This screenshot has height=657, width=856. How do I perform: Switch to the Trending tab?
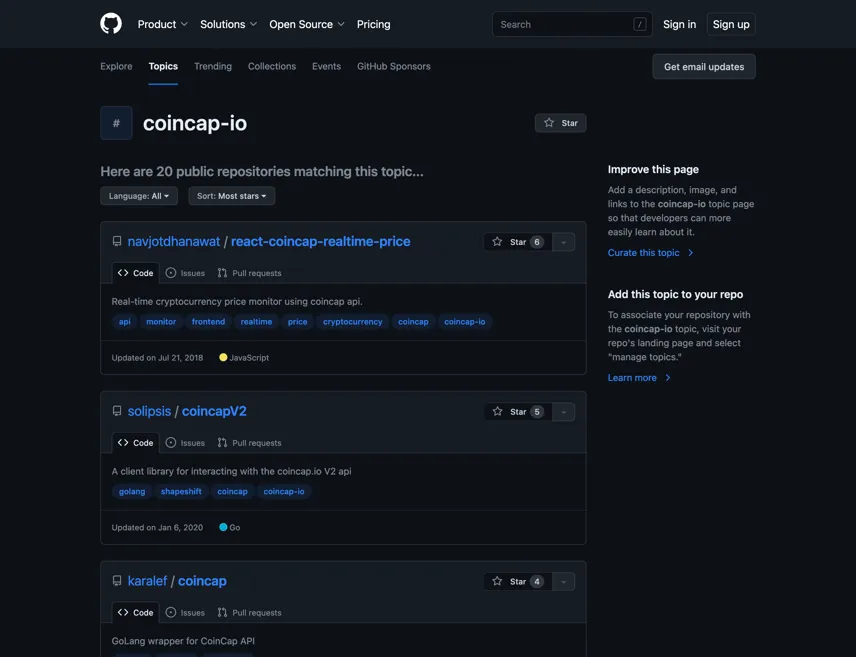pyautogui.click(x=213, y=66)
